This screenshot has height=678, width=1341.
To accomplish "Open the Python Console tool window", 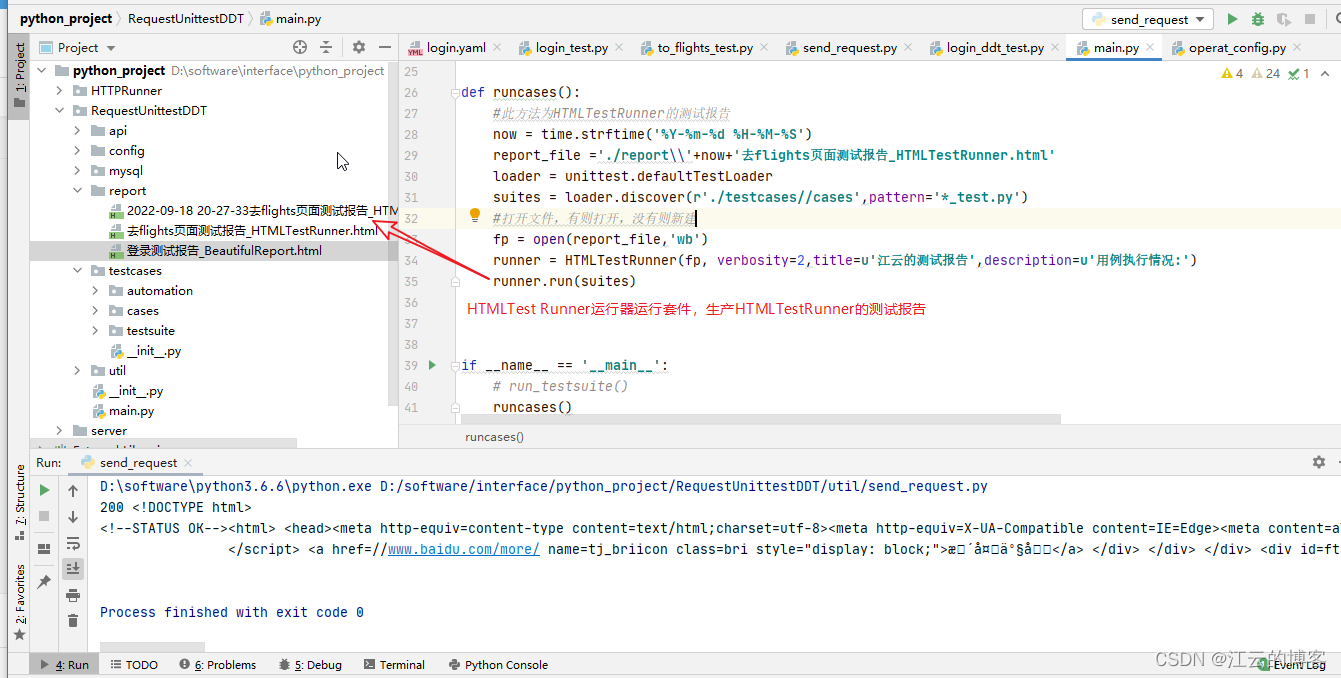I will click(499, 665).
